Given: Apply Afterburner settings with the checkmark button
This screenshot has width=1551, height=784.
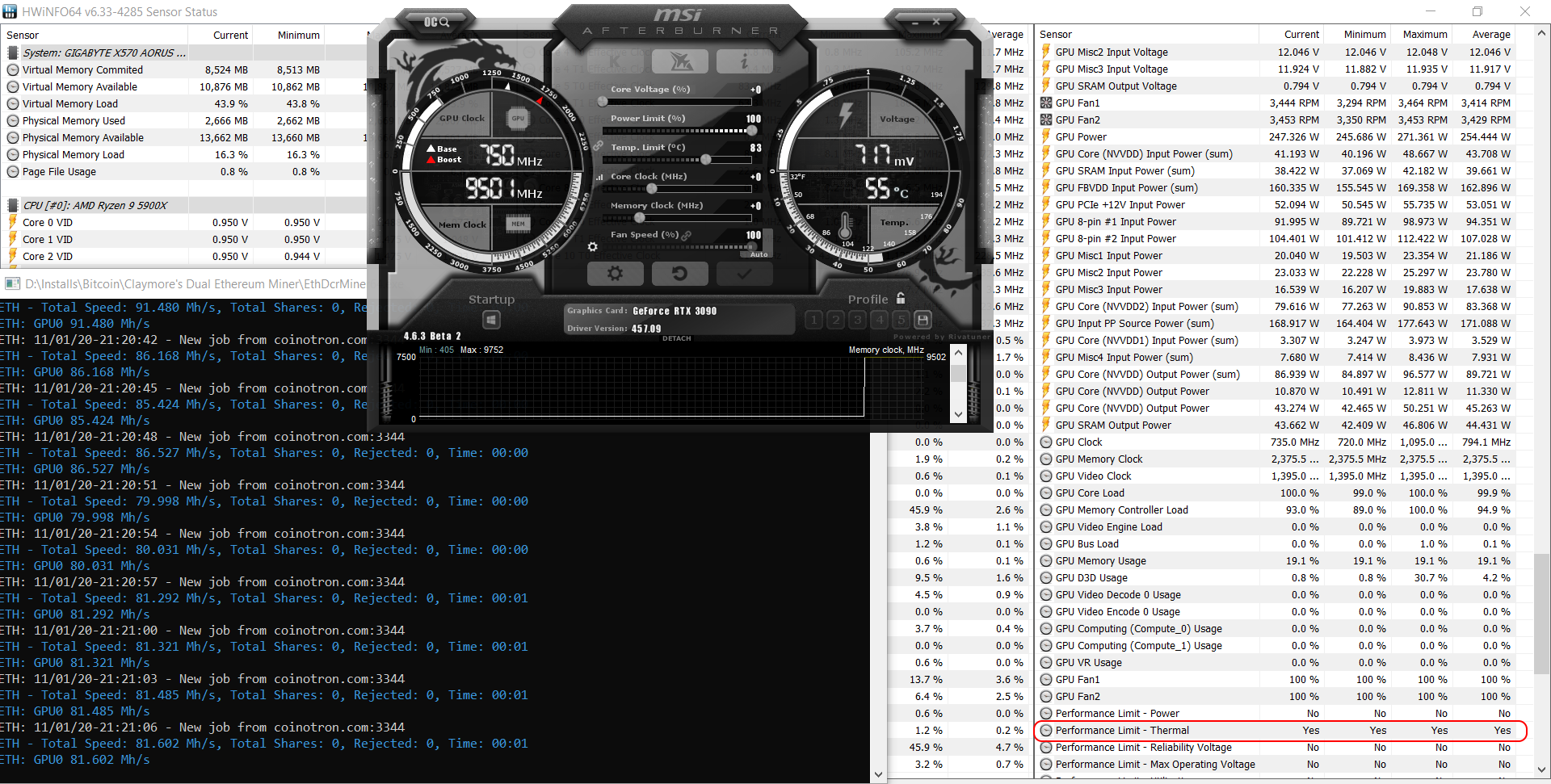Looking at the screenshot, I should click(x=744, y=274).
